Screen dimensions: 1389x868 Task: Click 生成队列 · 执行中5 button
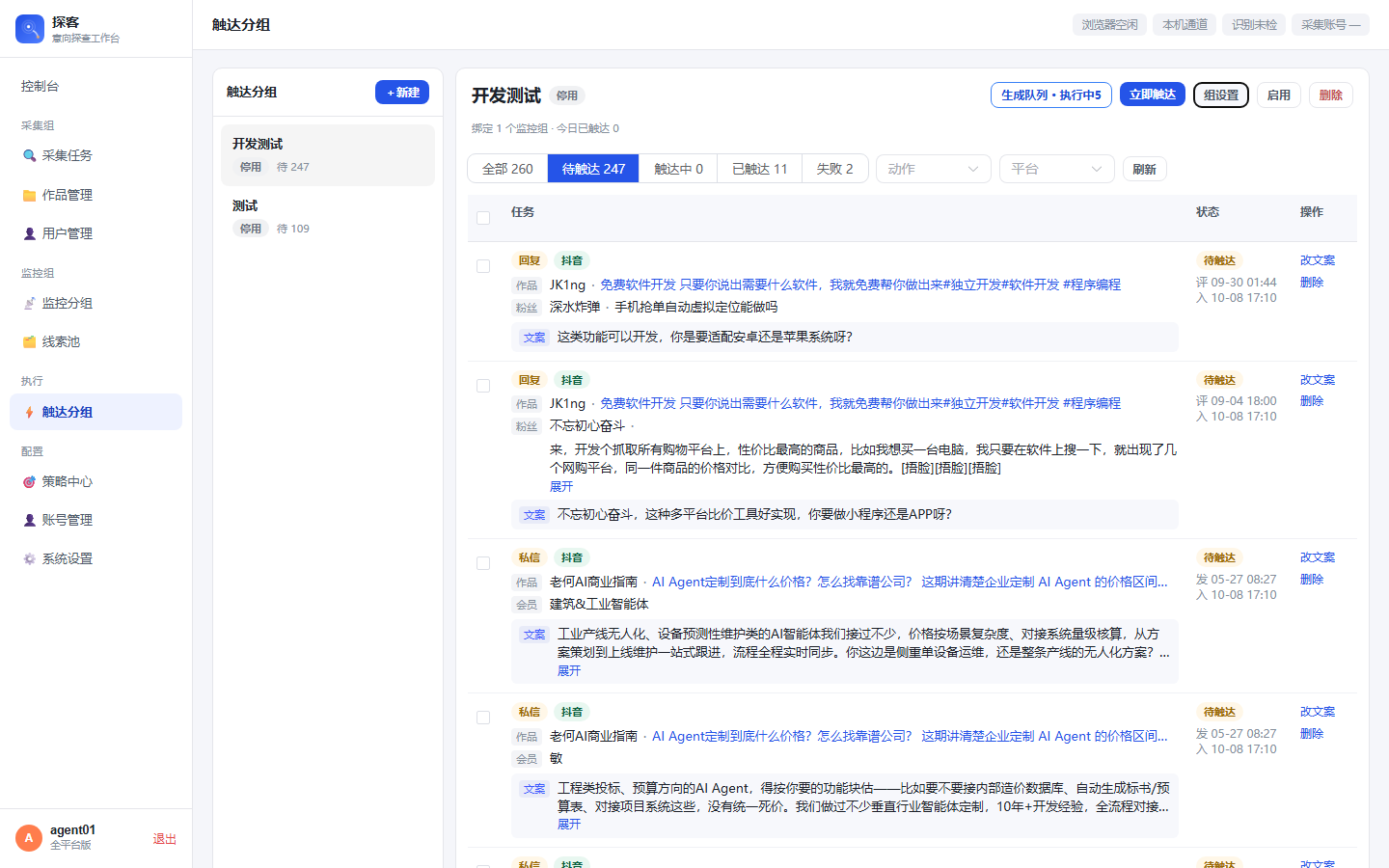click(1051, 95)
